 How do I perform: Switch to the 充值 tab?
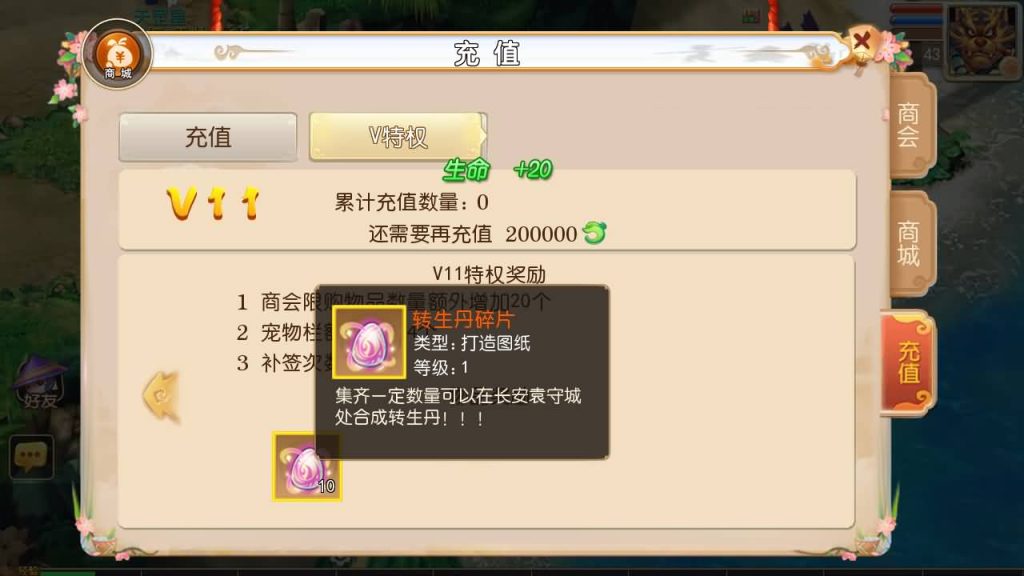click(208, 137)
